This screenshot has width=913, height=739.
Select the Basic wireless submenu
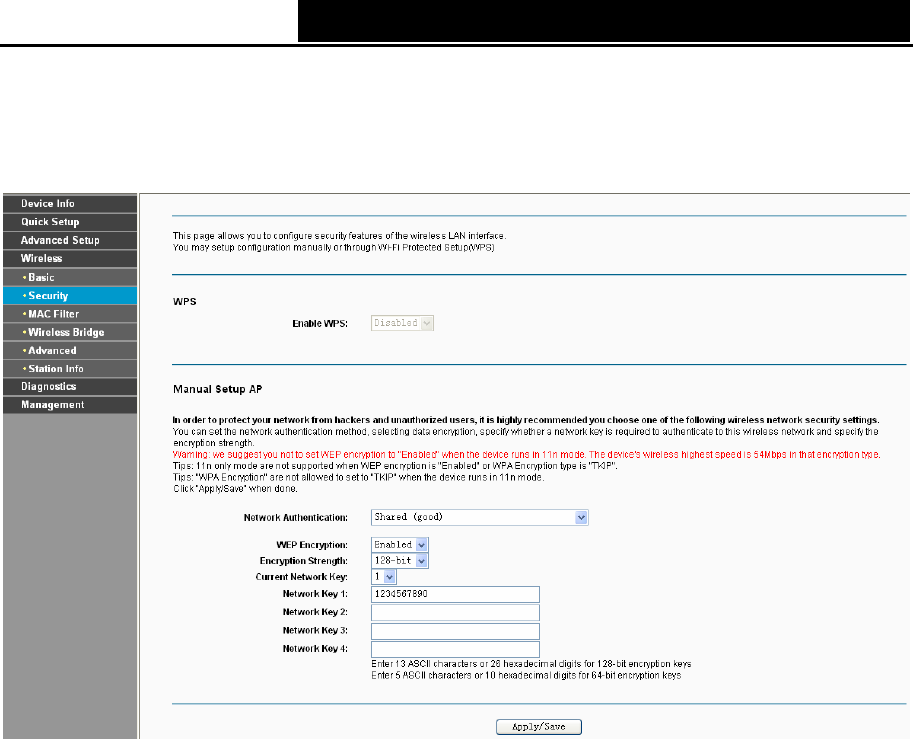coord(70,277)
